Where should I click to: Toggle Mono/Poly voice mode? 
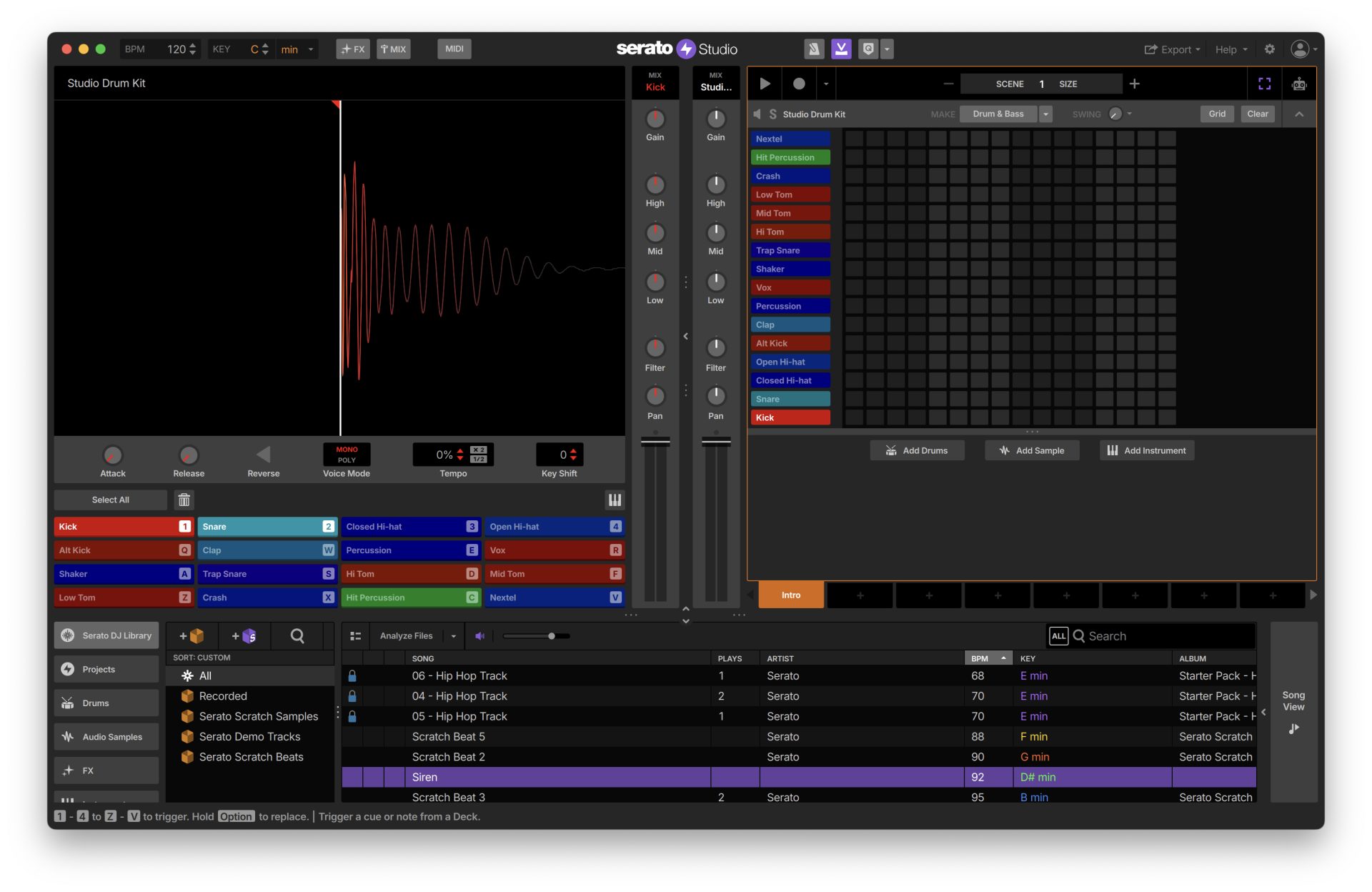click(347, 455)
